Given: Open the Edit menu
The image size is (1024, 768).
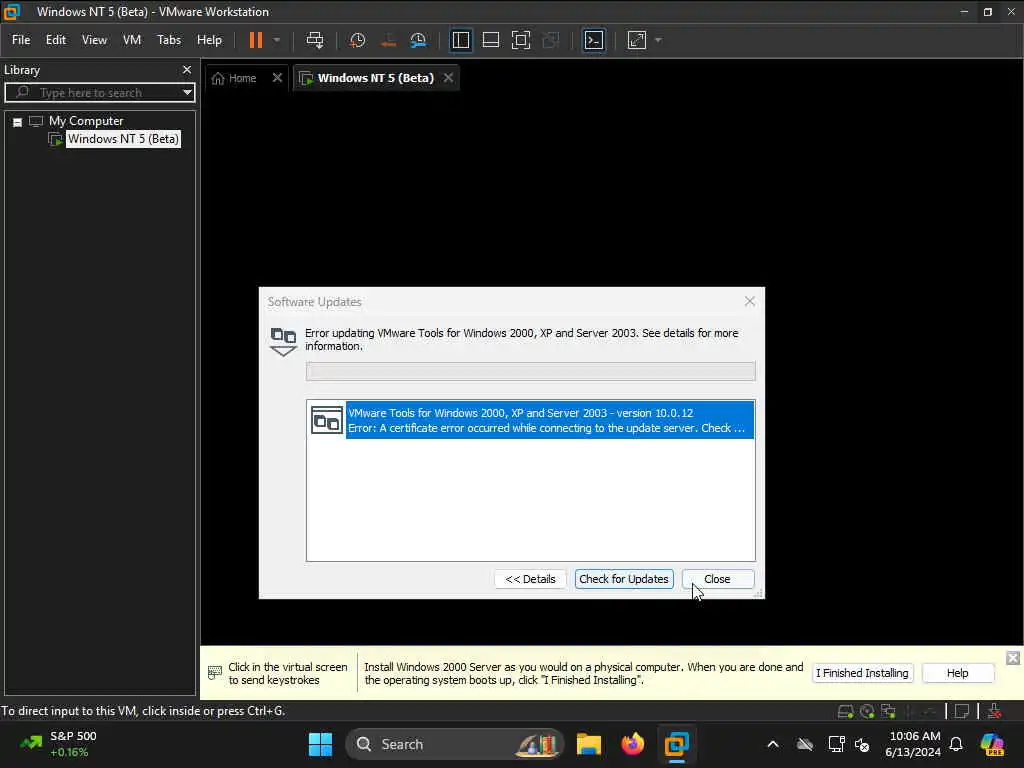Looking at the screenshot, I should (56, 40).
